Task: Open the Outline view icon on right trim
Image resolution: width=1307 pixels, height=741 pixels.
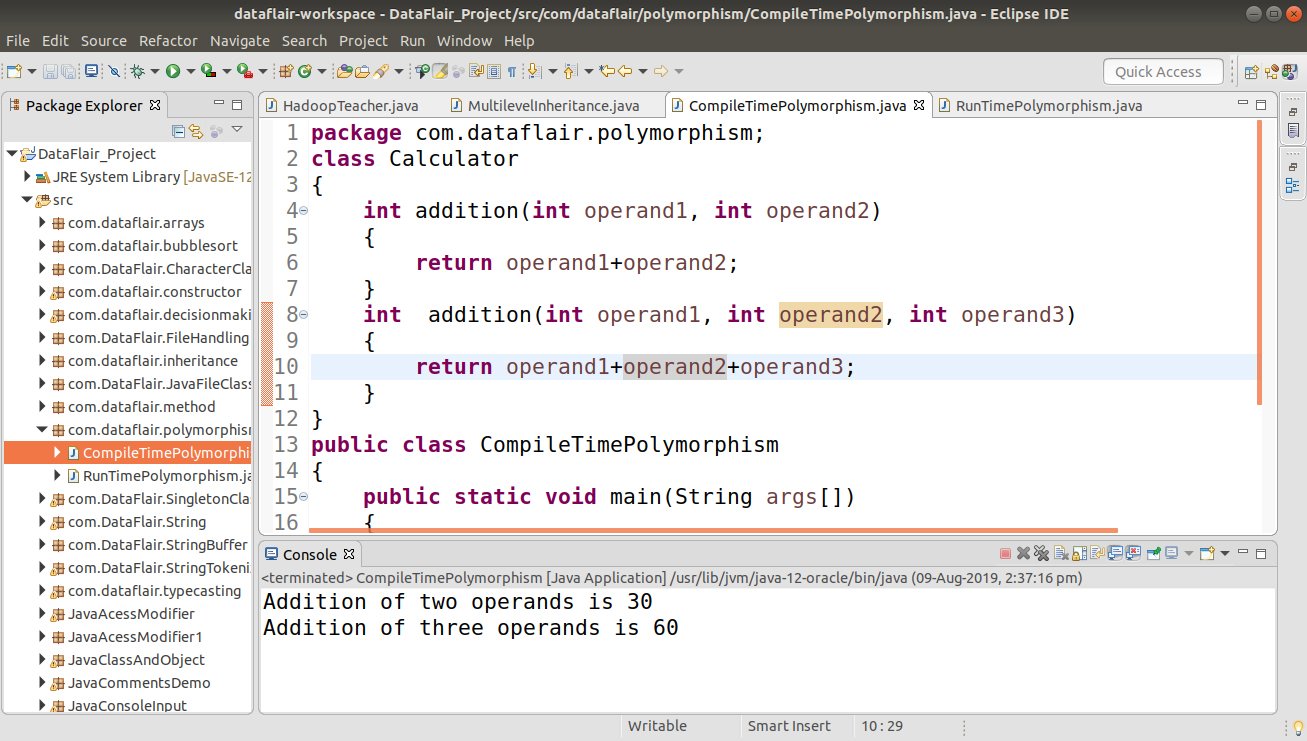Action: (1293, 185)
